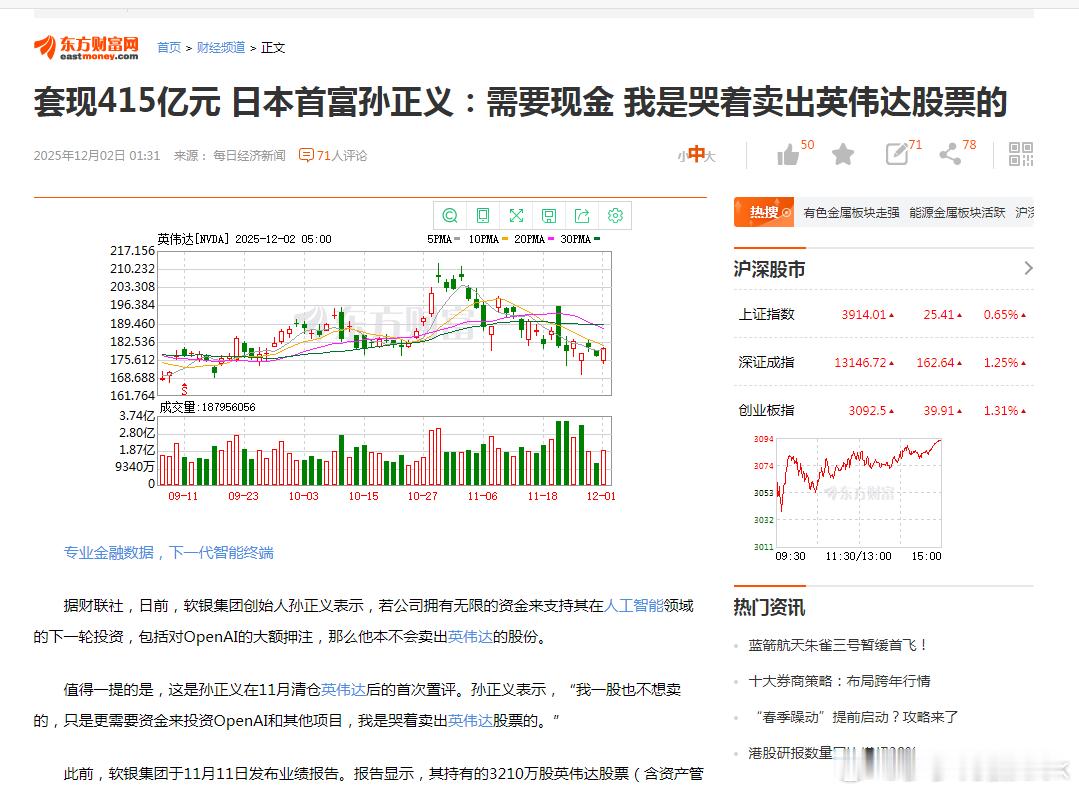
Task: Click the write-comment pencil icon showing 71
Action: (897, 154)
